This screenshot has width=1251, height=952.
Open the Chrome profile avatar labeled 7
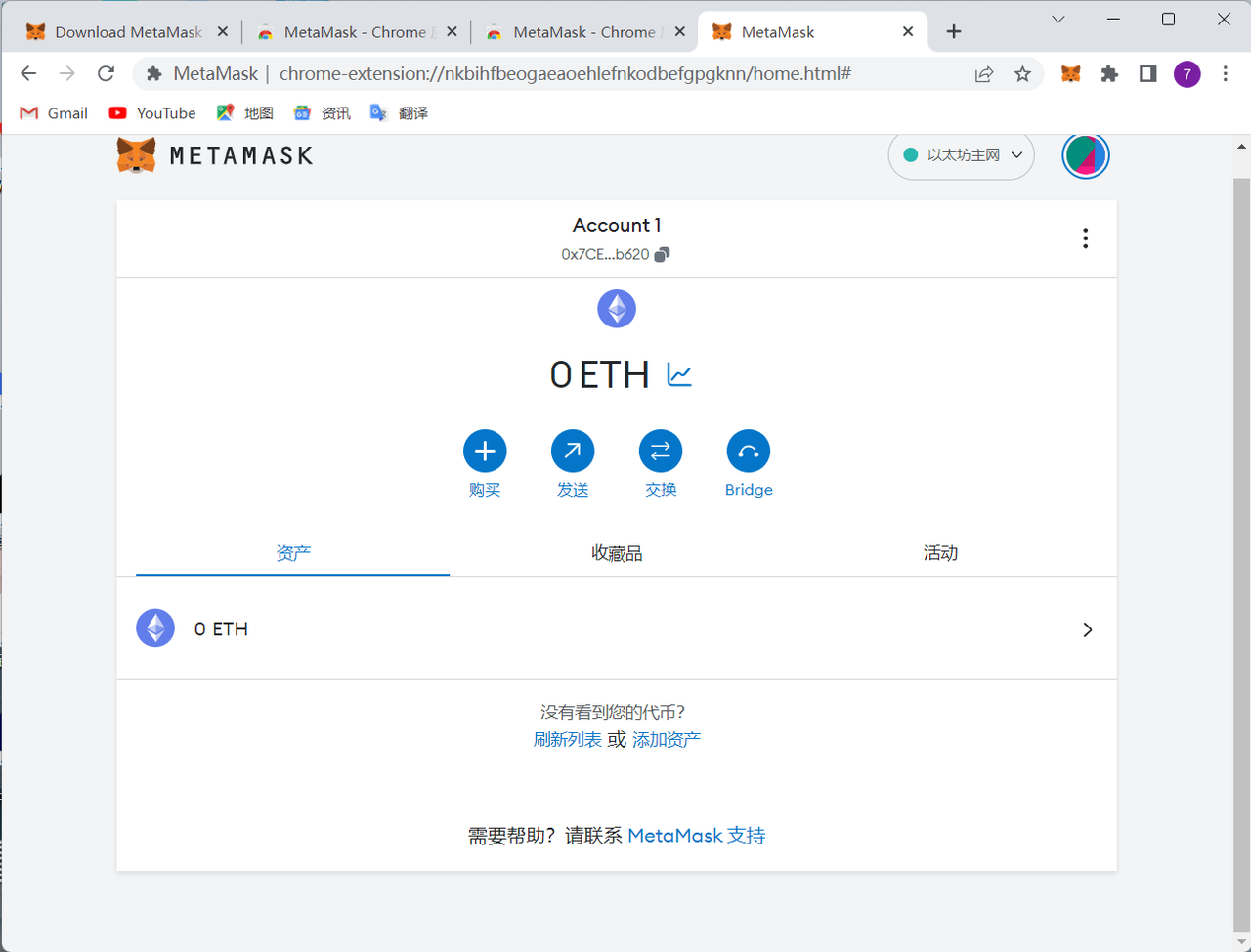(1187, 74)
